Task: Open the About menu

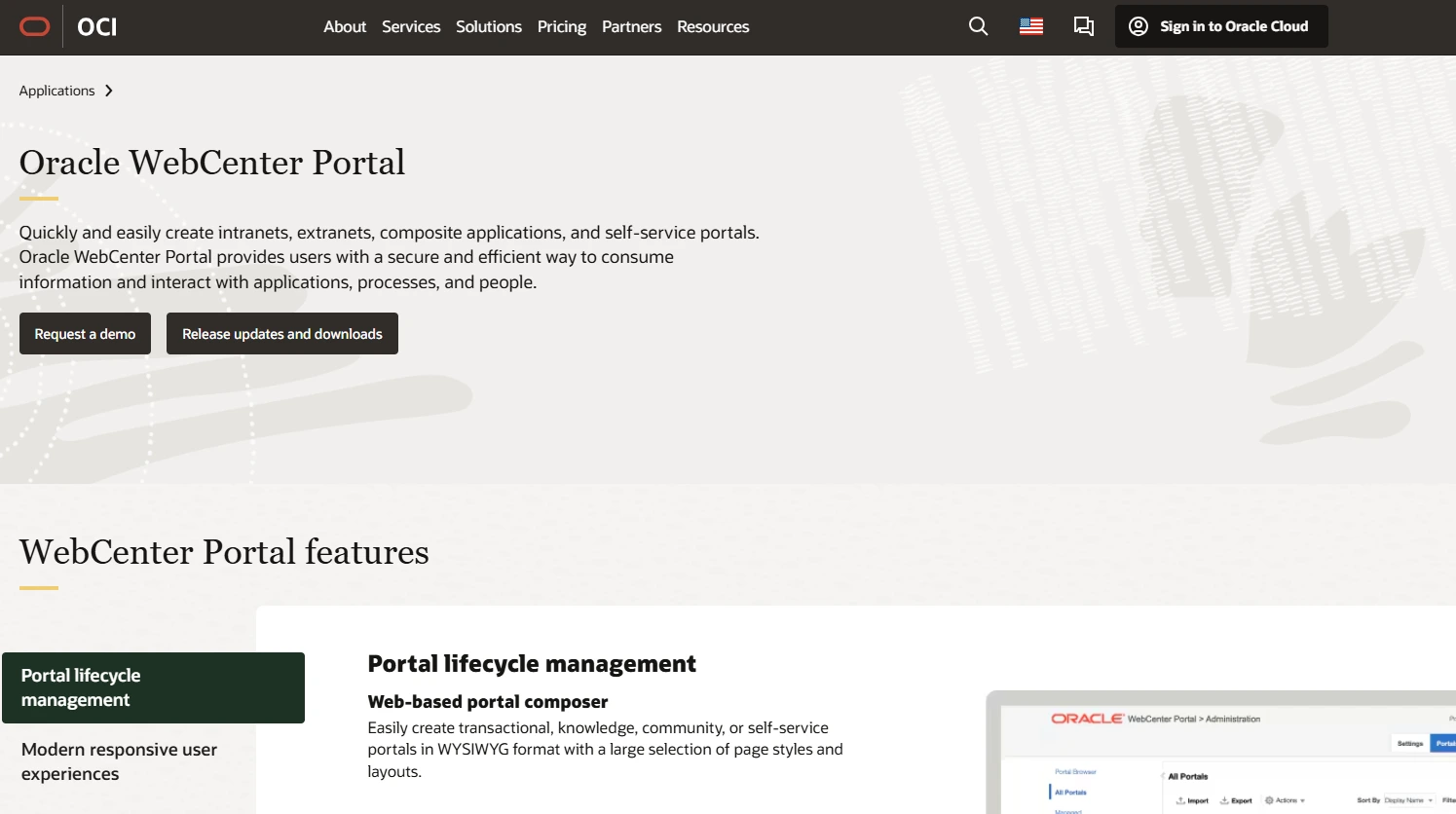Action: (345, 26)
